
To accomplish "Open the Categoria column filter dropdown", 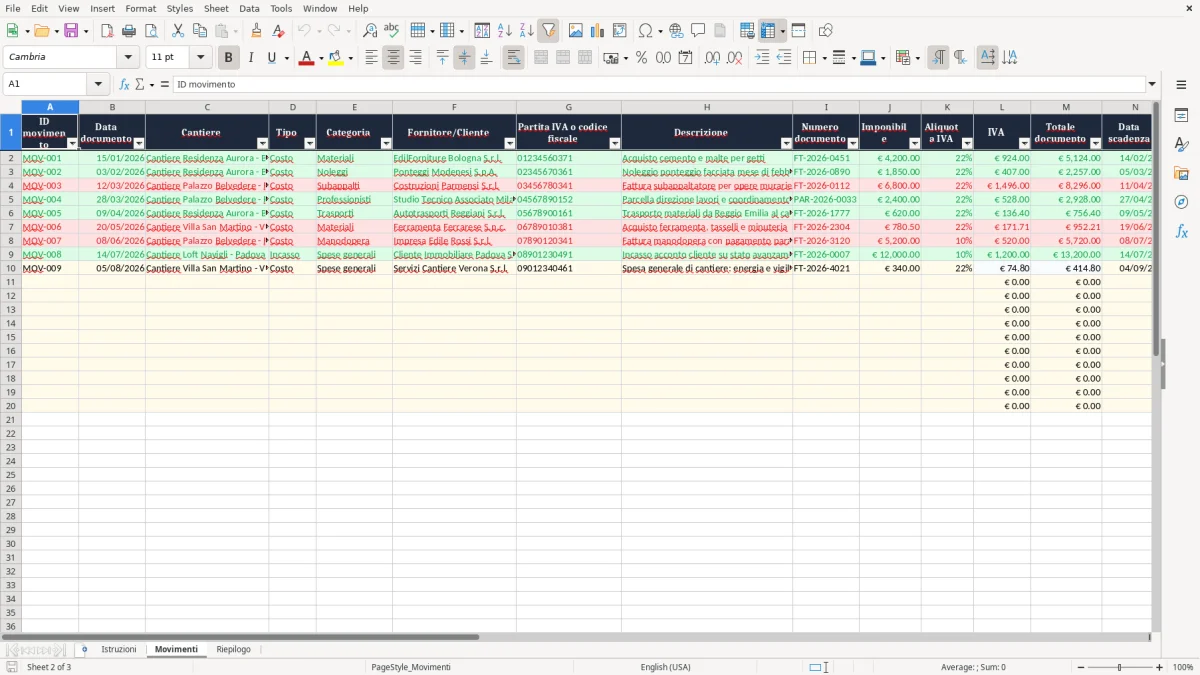I will click(x=386, y=144).
